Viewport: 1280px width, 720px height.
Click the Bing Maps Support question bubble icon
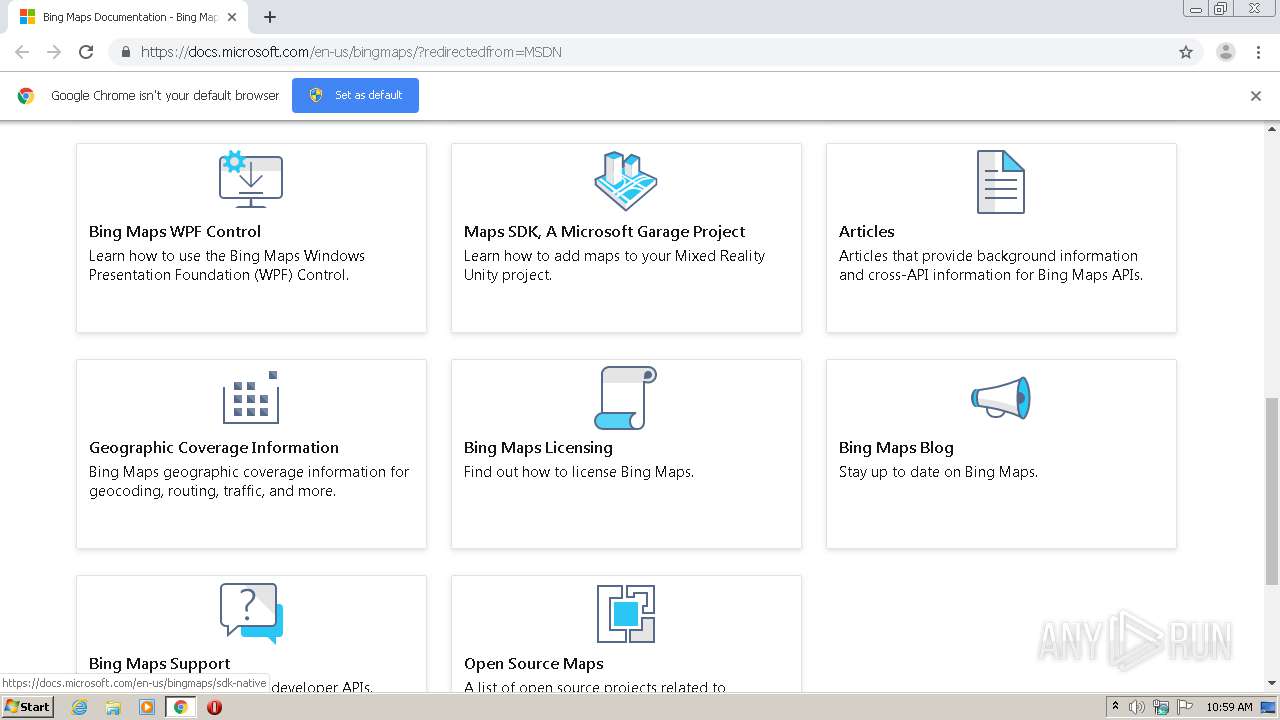click(251, 613)
